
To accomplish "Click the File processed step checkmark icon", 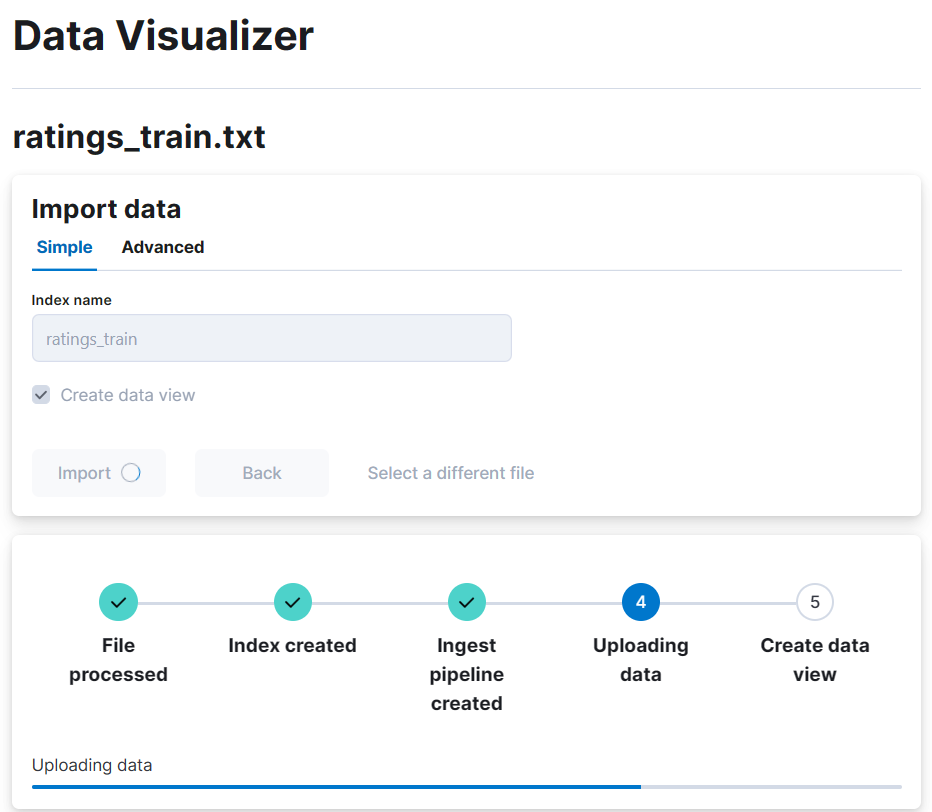I will pyautogui.click(x=118, y=602).
